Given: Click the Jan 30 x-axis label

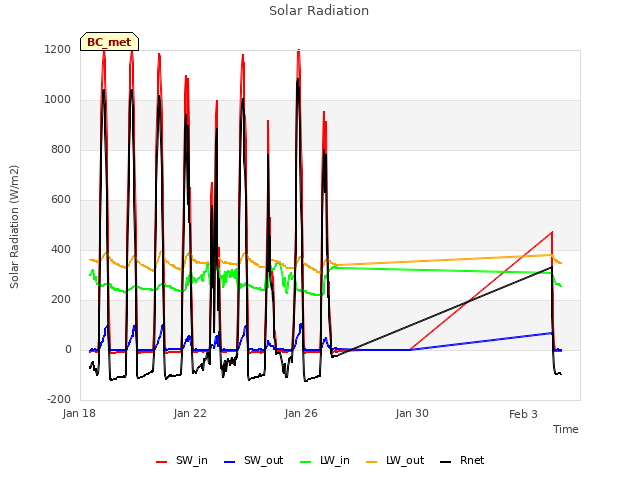Looking at the screenshot, I should (x=412, y=413).
